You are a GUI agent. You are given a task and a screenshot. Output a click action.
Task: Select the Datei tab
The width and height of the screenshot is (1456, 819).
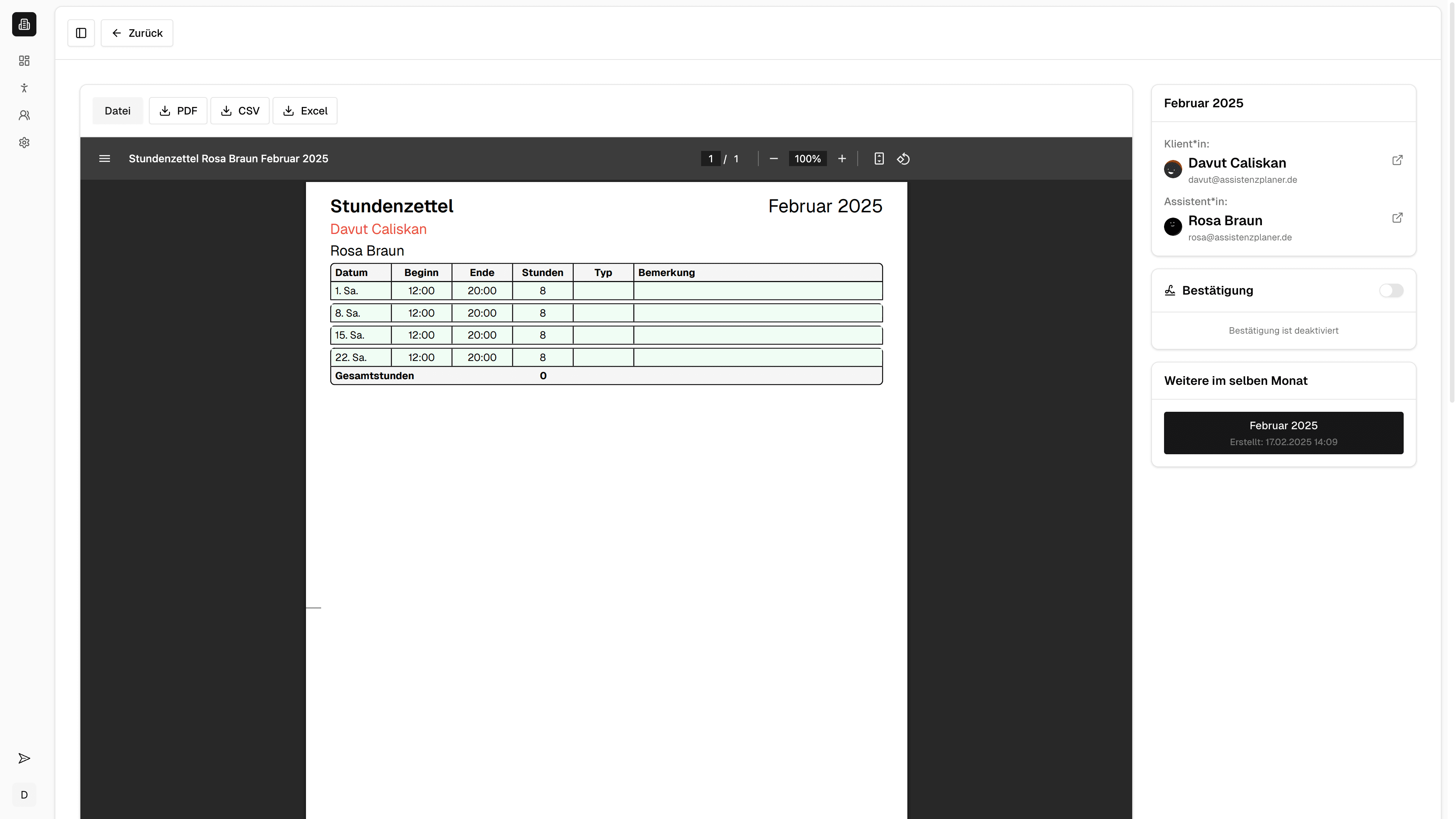click(x=118, y=111)
